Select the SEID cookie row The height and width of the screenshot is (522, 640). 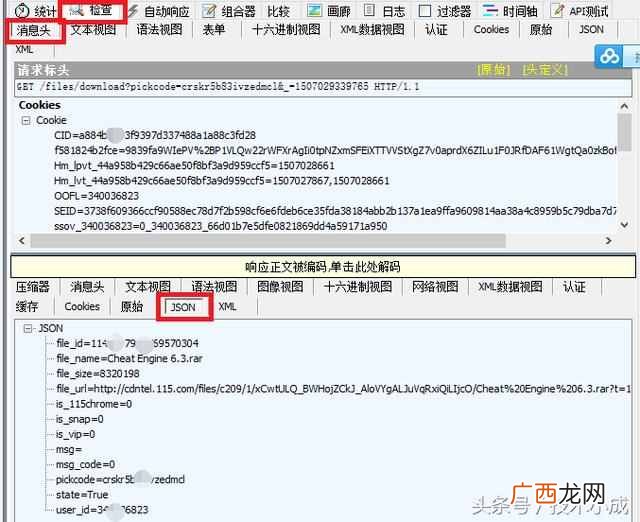pyautogui.click(x=335, y=211)
